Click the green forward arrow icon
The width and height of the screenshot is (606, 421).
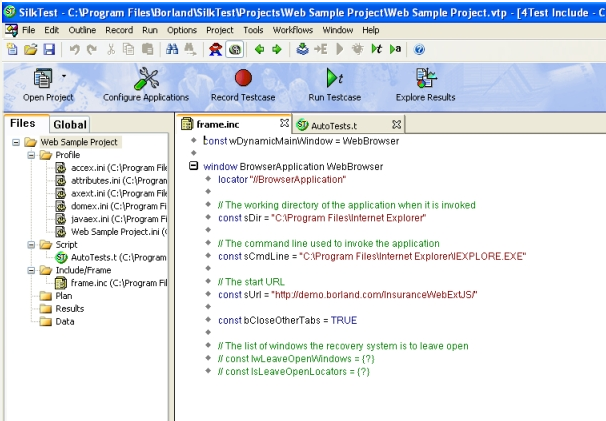tap(277, 49)
